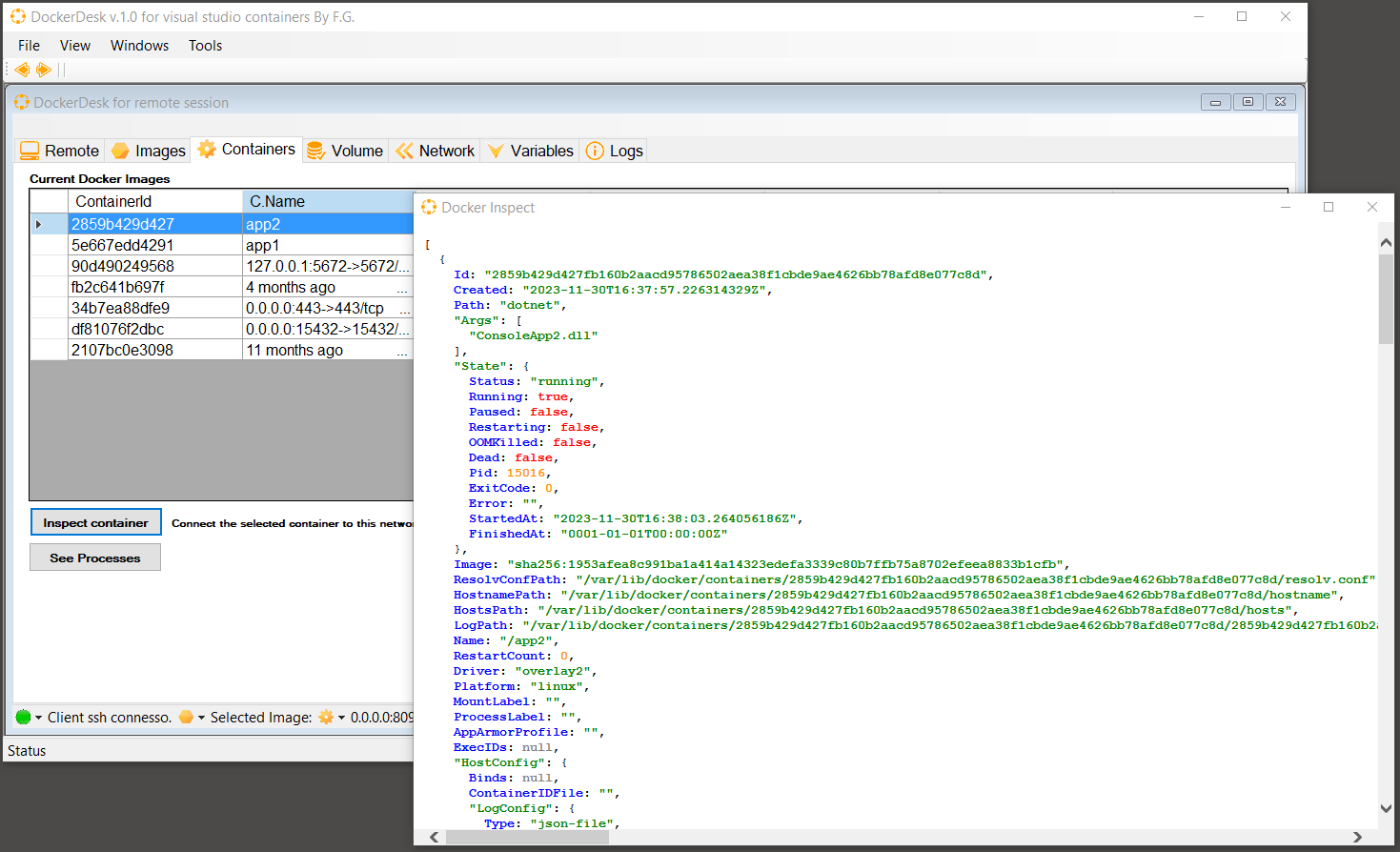Click the See Processes button
Viewport: 1400px width, 852px height.
click(94, 557)
